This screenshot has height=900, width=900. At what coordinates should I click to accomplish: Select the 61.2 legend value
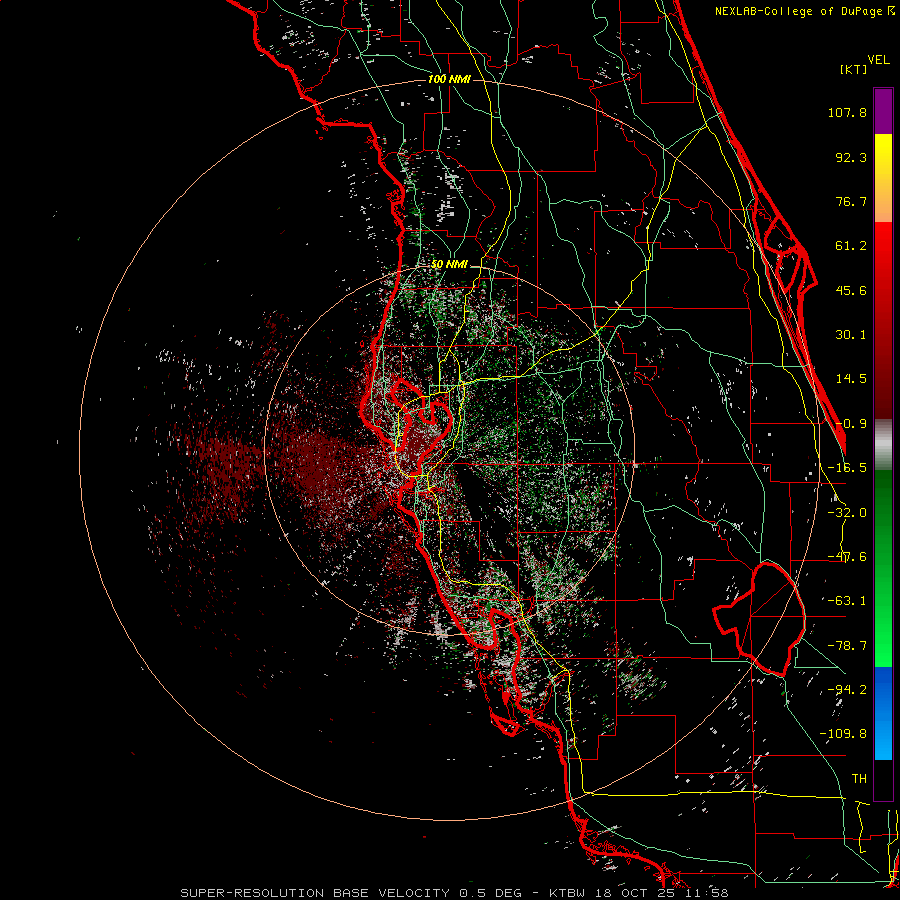pos(851,246)
